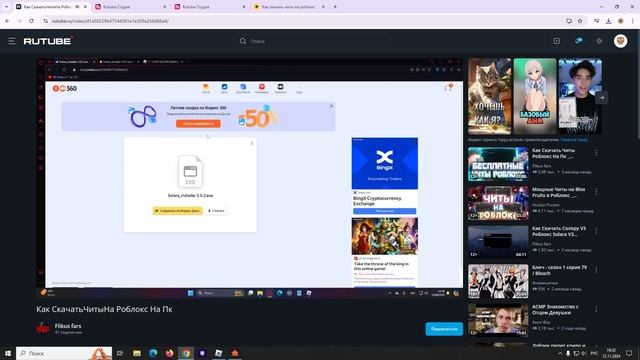
Task: Open options for Мощные Читы Blox Fruits video
Action: 596,191
